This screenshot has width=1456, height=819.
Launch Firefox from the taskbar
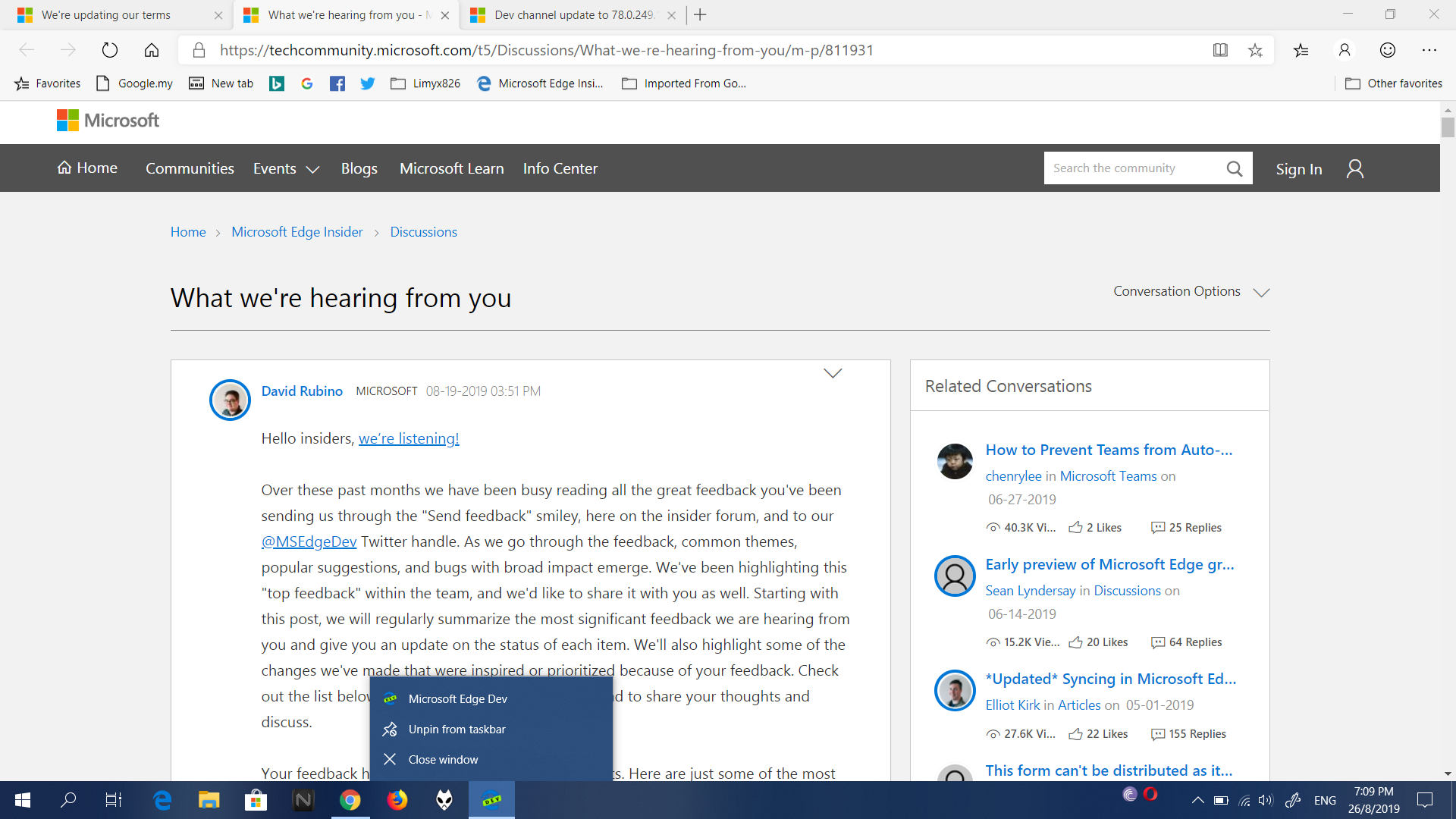[397, 799]
